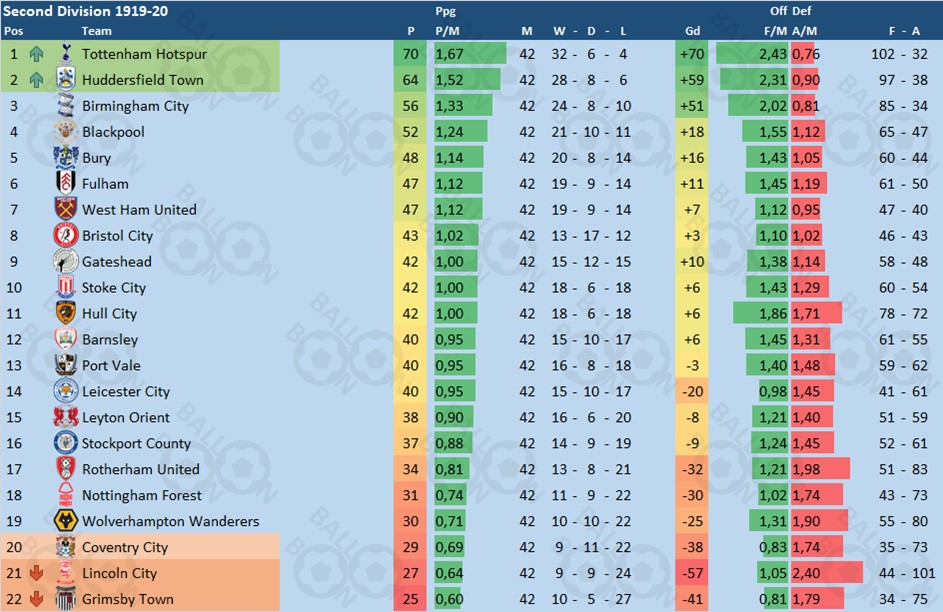The height and width of the screenshot is (612, 943).
Task: Click the West Ham United crest
Action: [x=66, y=209]
